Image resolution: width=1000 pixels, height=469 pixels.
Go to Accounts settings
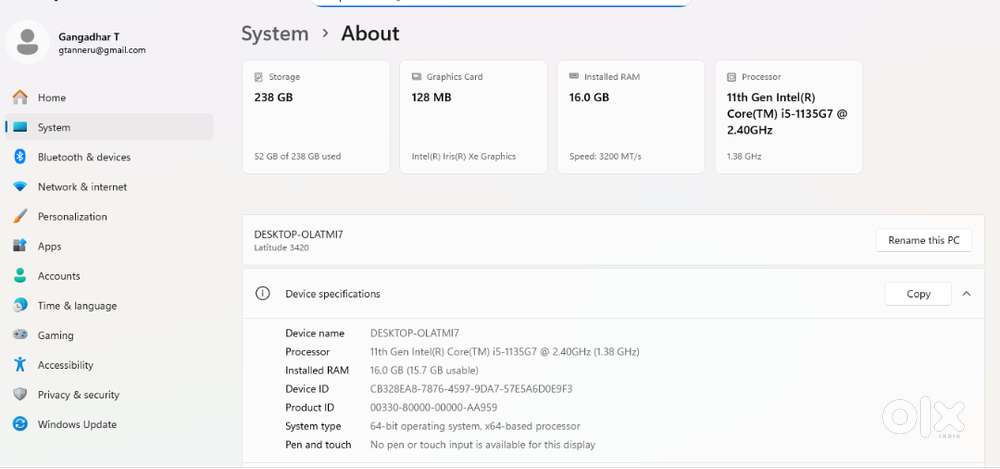coord(109,275)
